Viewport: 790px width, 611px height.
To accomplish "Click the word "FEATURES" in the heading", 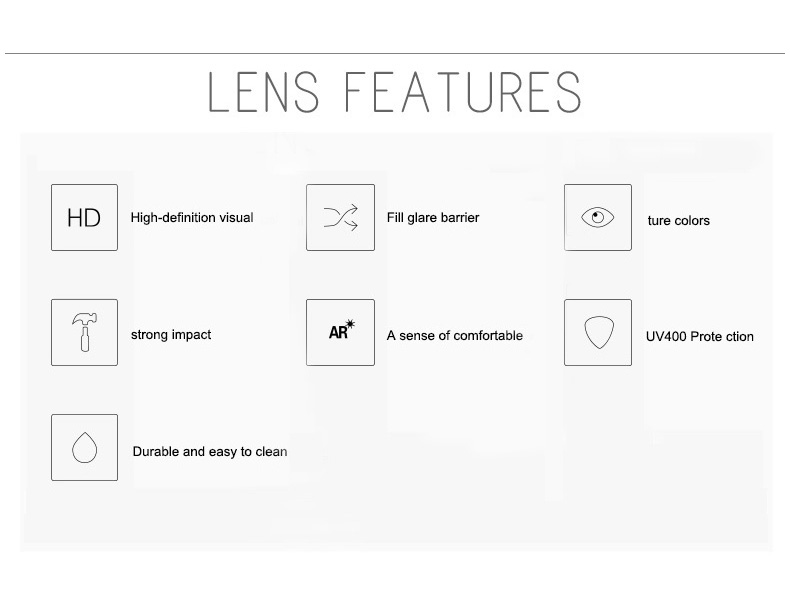I will click(x=462, y=91).
